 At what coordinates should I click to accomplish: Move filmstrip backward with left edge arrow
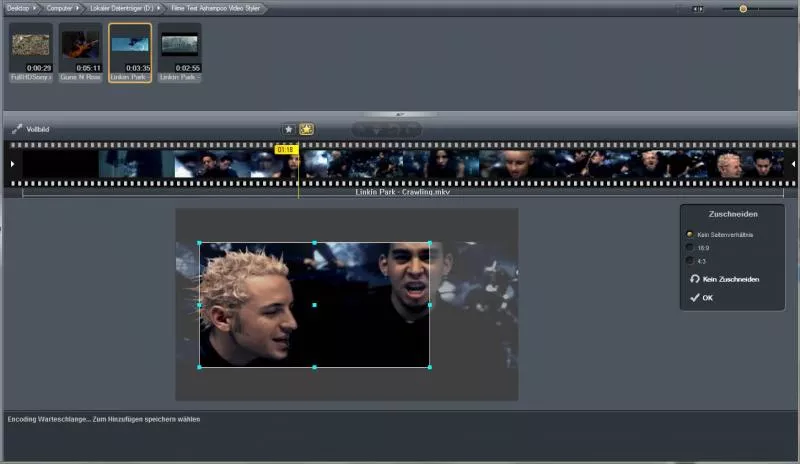pos(12,164)
